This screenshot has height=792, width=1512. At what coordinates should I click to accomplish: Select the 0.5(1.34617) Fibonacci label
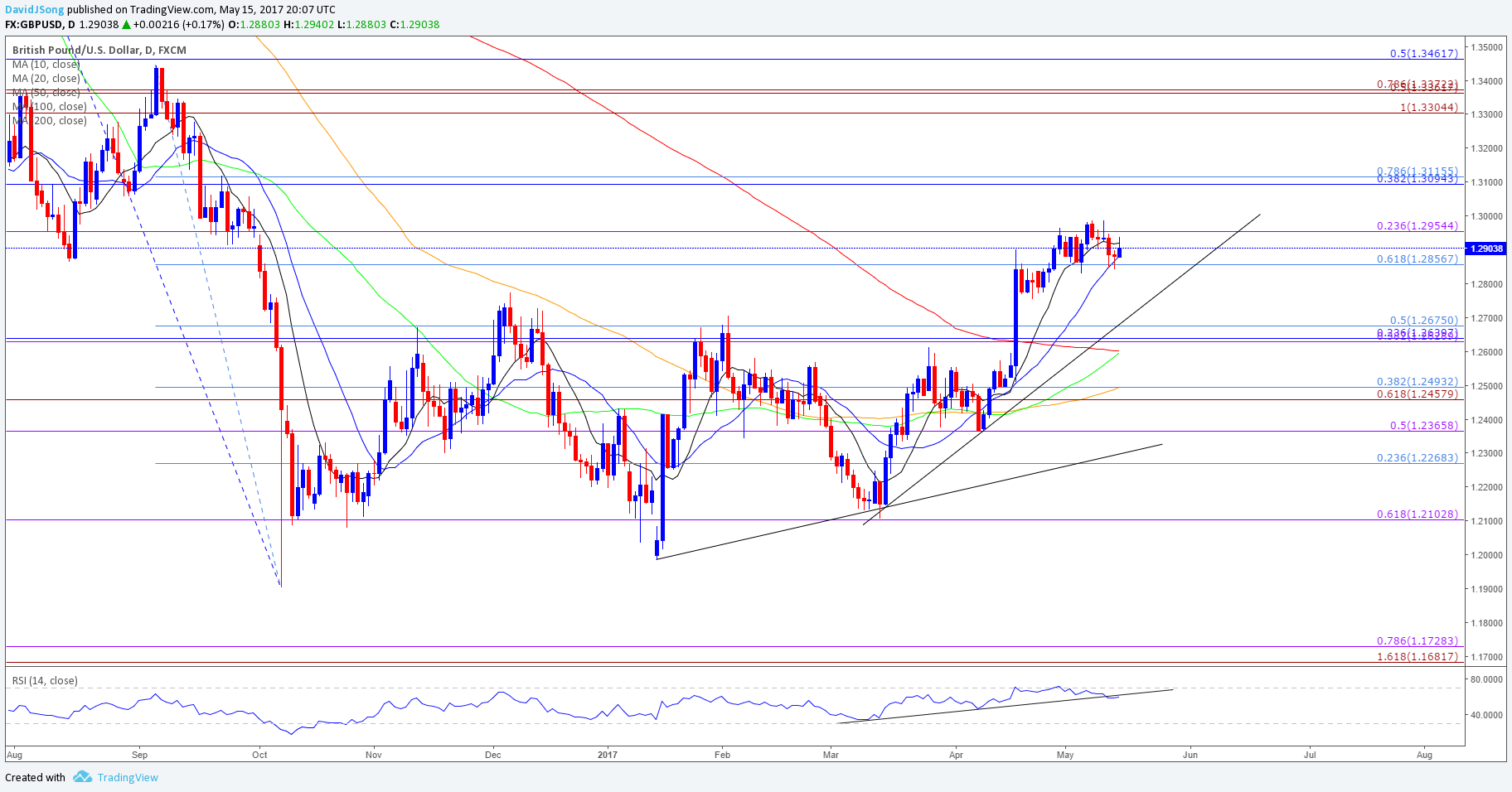(1423, 53)
